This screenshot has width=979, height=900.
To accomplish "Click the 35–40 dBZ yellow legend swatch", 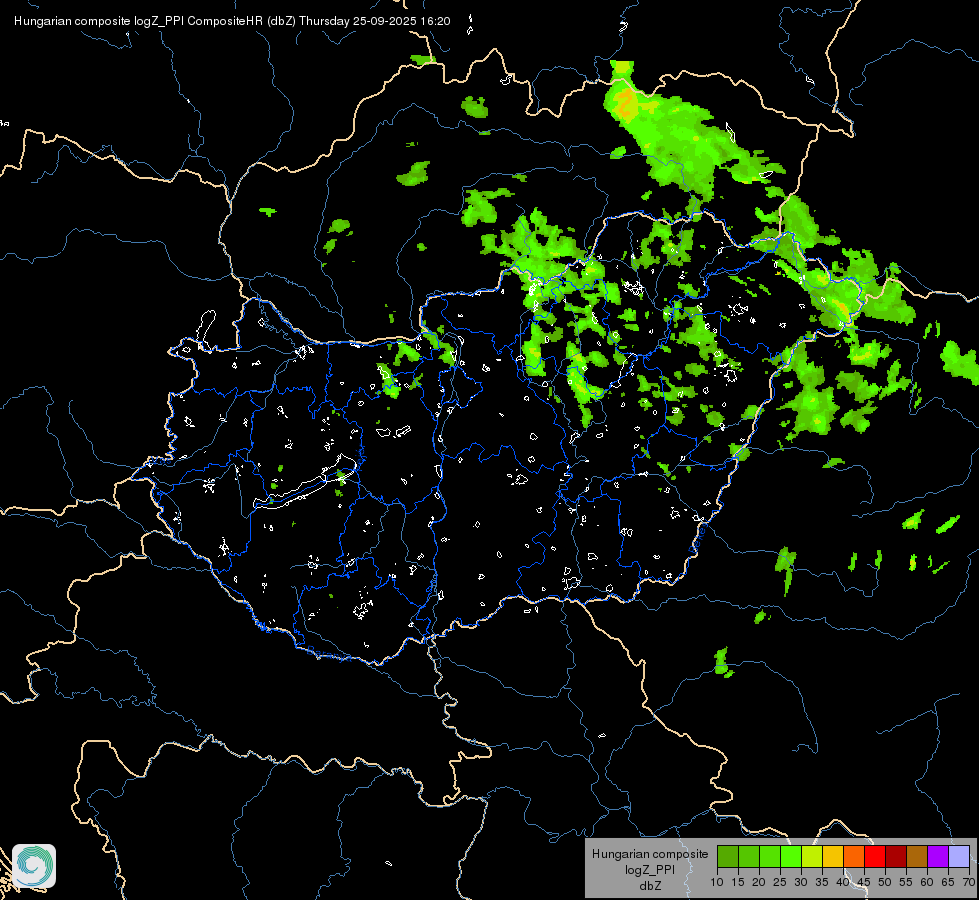I will [x=833, y=856].
